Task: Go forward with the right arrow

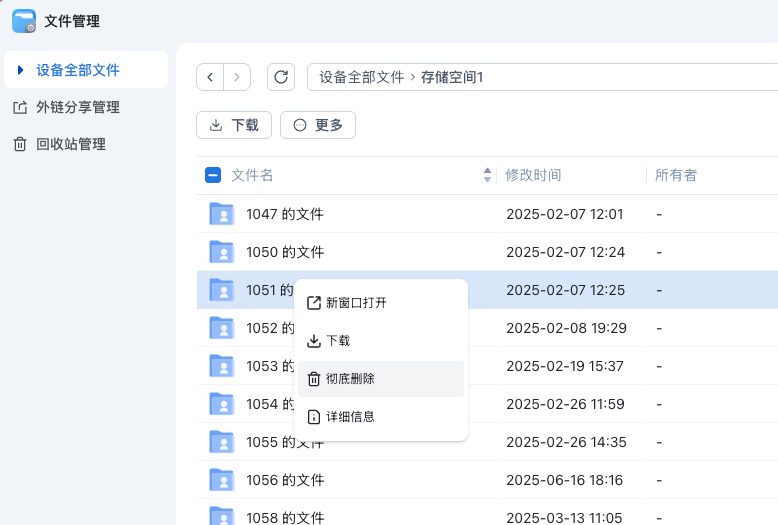Action: (x=237, y=77)
